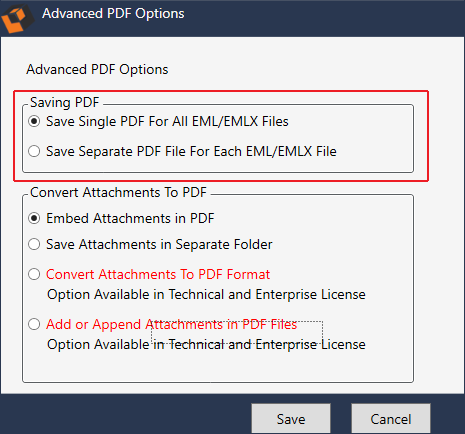465x434 pixels.
Task: Dismiss dialog with the Cancel button
Action: point(391,419)
